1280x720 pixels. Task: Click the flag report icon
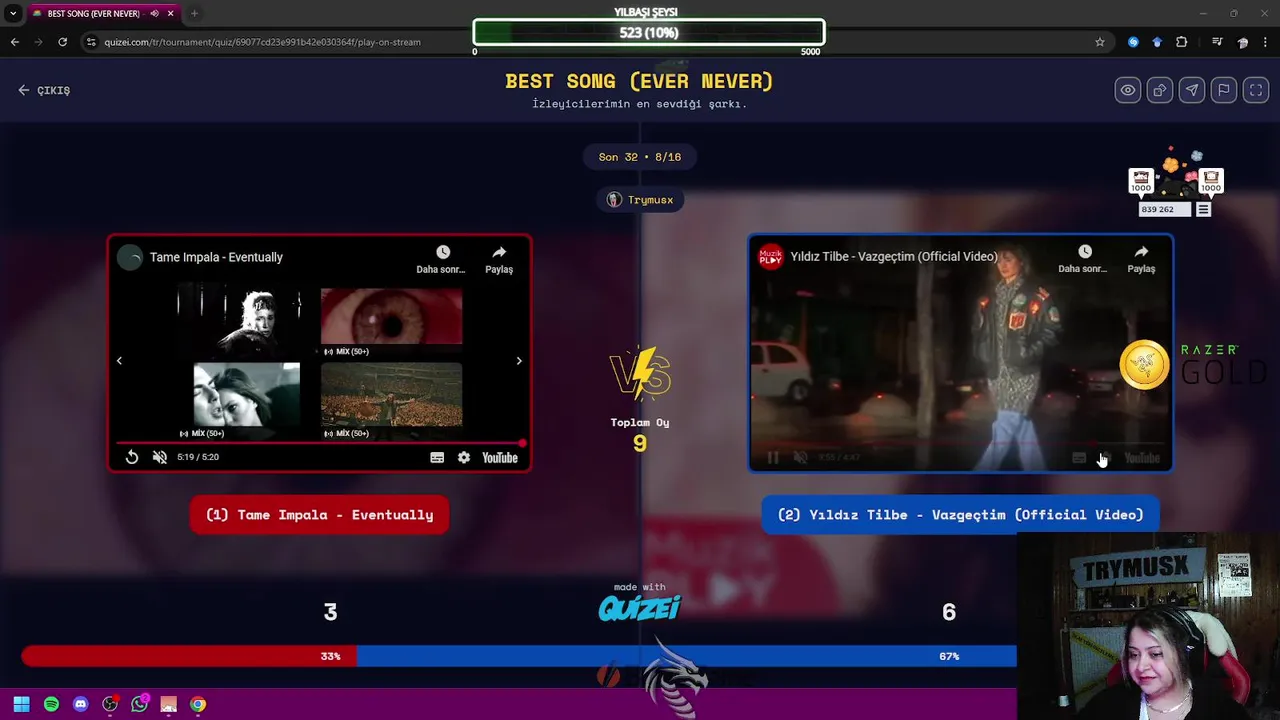click(1223, 90)
